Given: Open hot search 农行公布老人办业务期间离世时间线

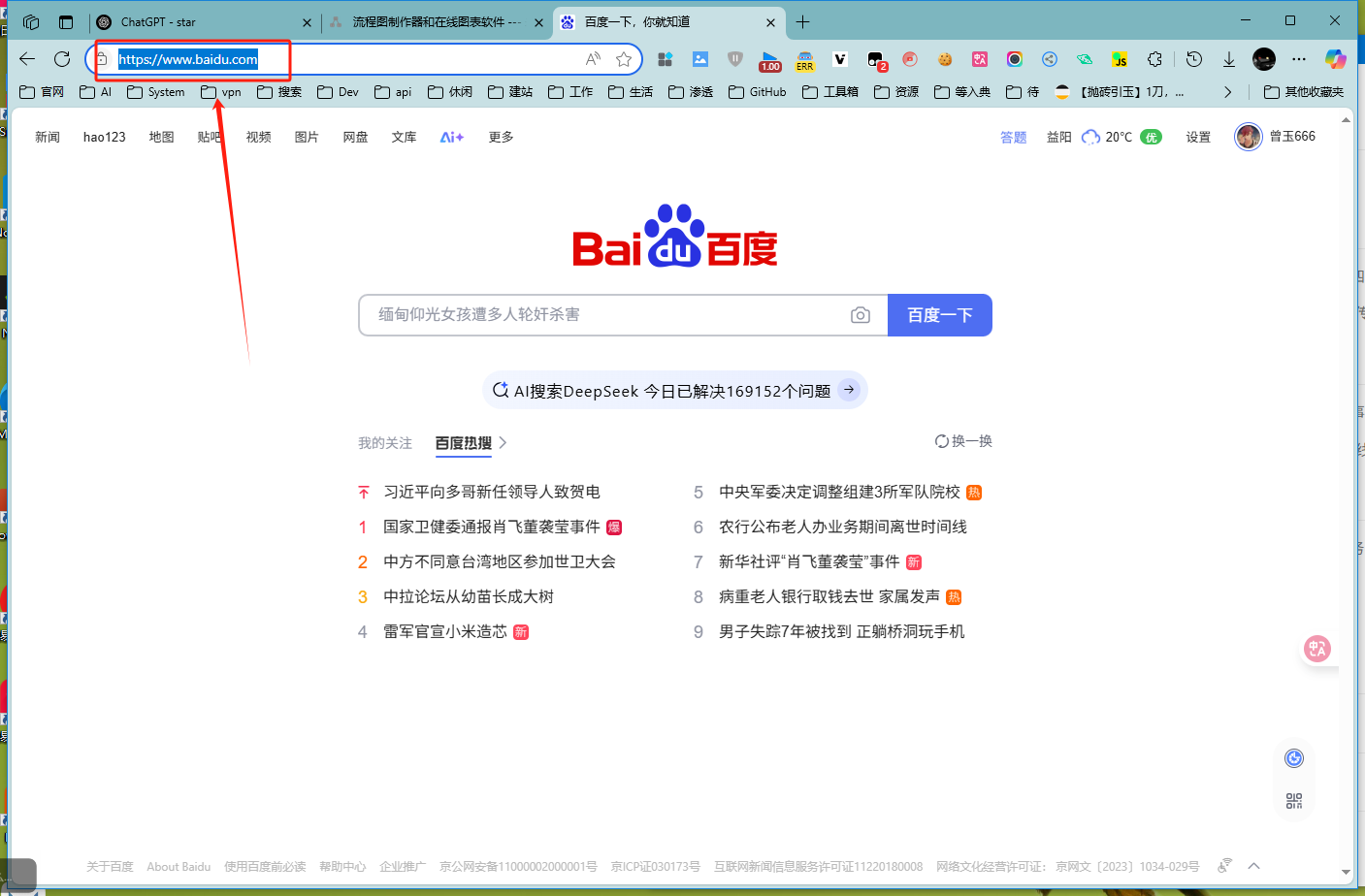Looking at the screenshot, I should tap(843, 527).
